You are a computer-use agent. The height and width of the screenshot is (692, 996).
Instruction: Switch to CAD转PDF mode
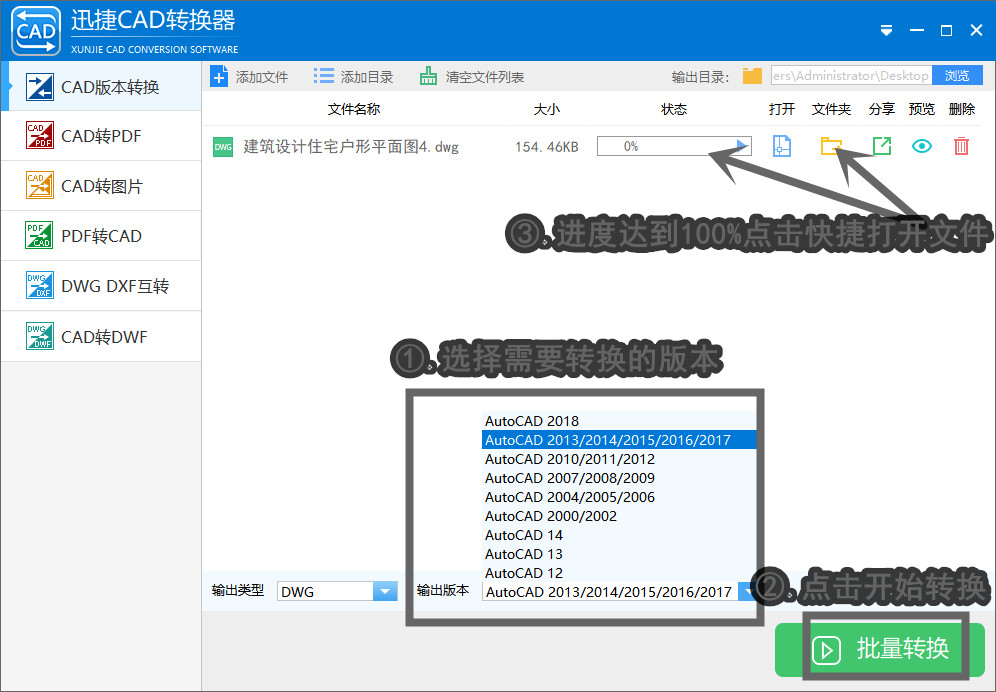pyautogui.click(x=102, y=136)
